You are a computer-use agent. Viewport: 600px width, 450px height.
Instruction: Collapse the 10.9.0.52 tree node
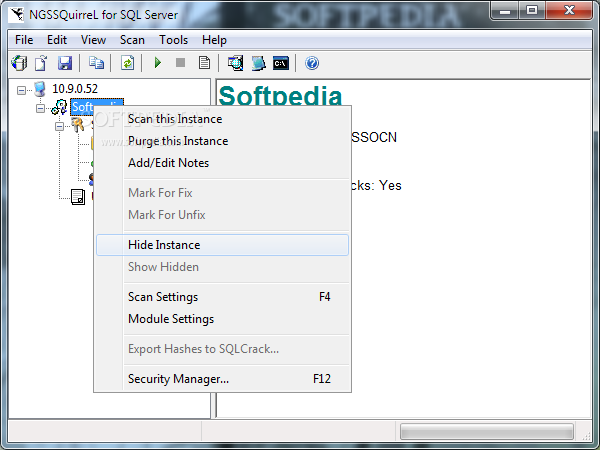[x=21, y=90]
